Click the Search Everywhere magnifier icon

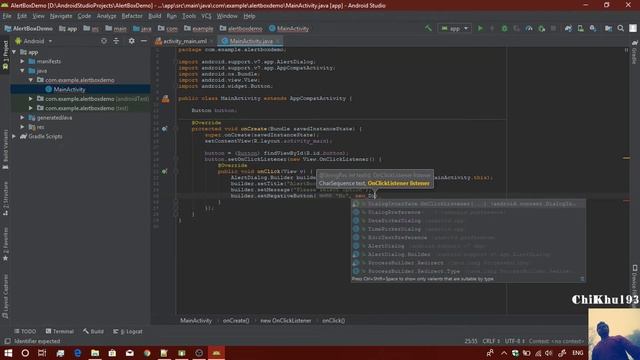620,28
